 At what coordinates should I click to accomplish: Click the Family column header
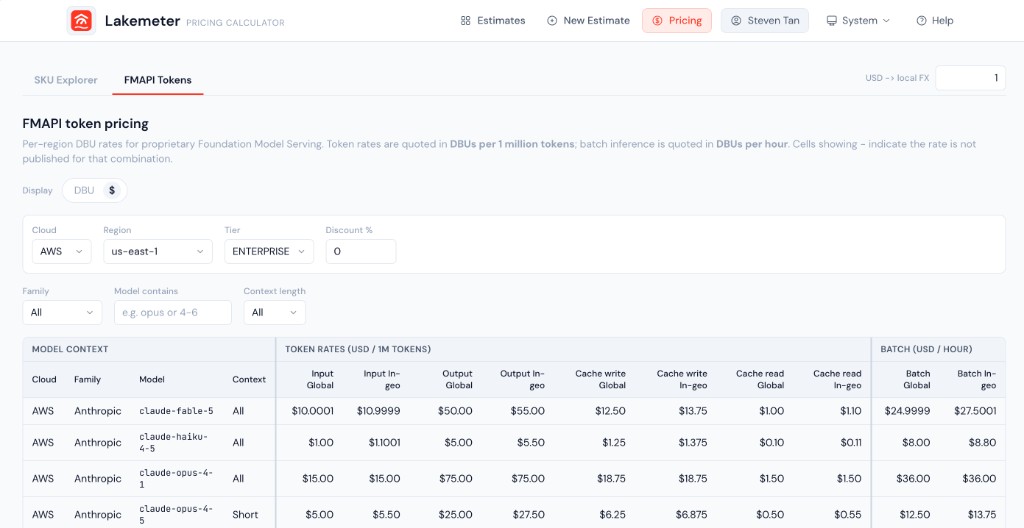(x=88, y=379)
